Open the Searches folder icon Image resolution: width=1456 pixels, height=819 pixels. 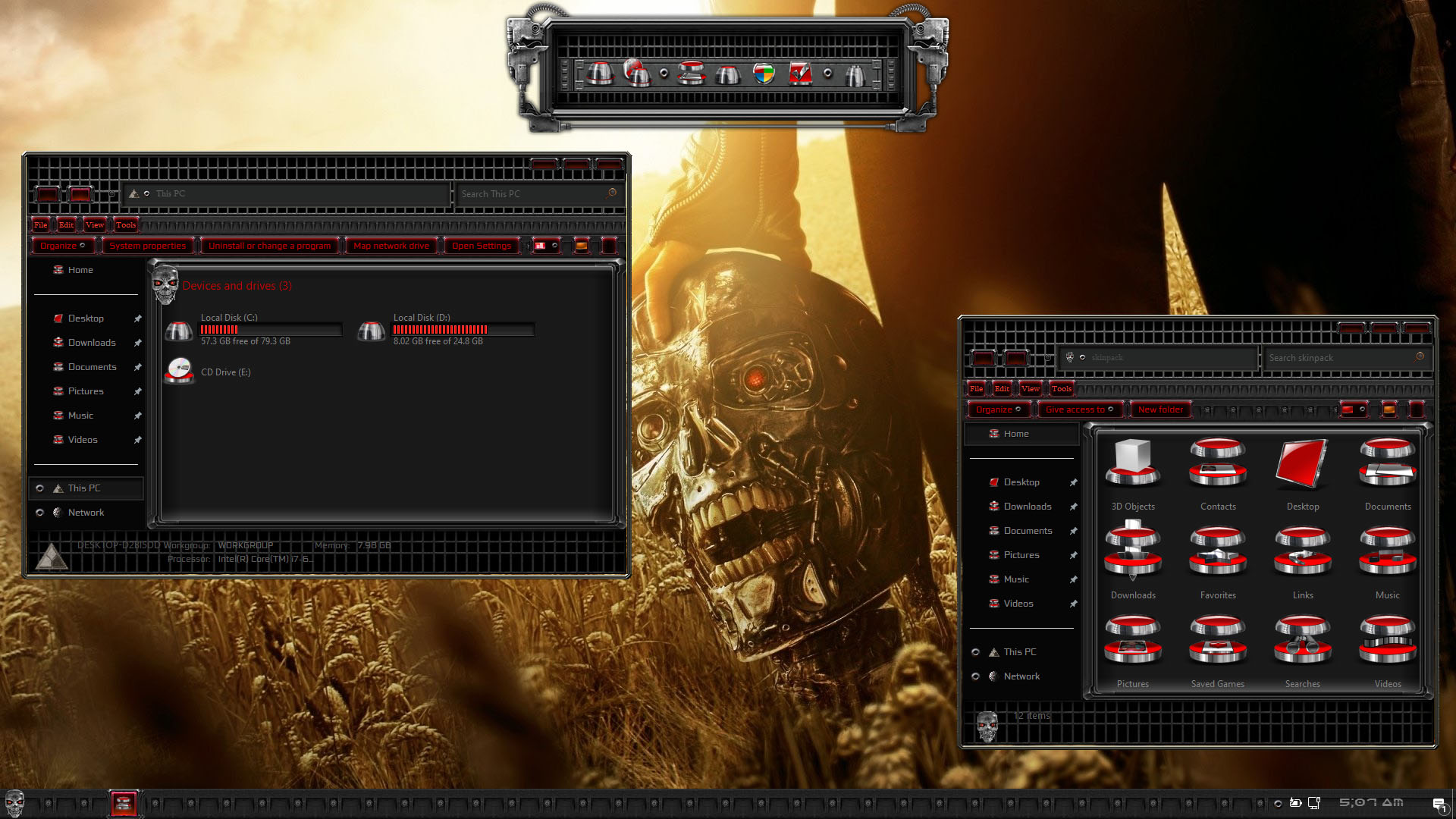coord(1303,640)
